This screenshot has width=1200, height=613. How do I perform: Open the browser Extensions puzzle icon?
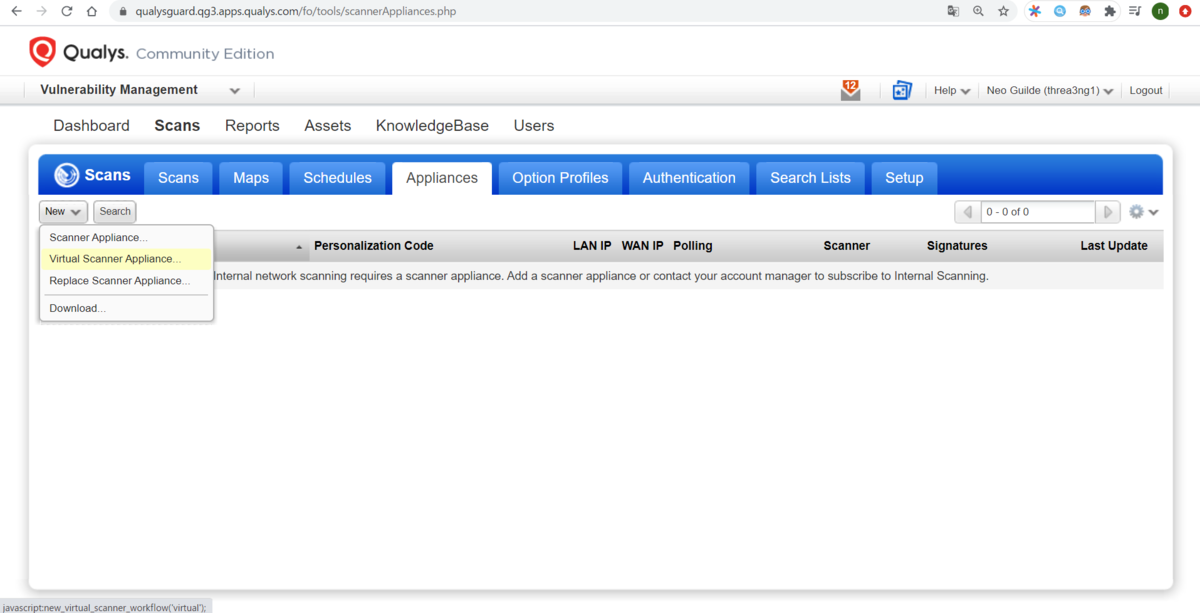[x=1110, y=12]
